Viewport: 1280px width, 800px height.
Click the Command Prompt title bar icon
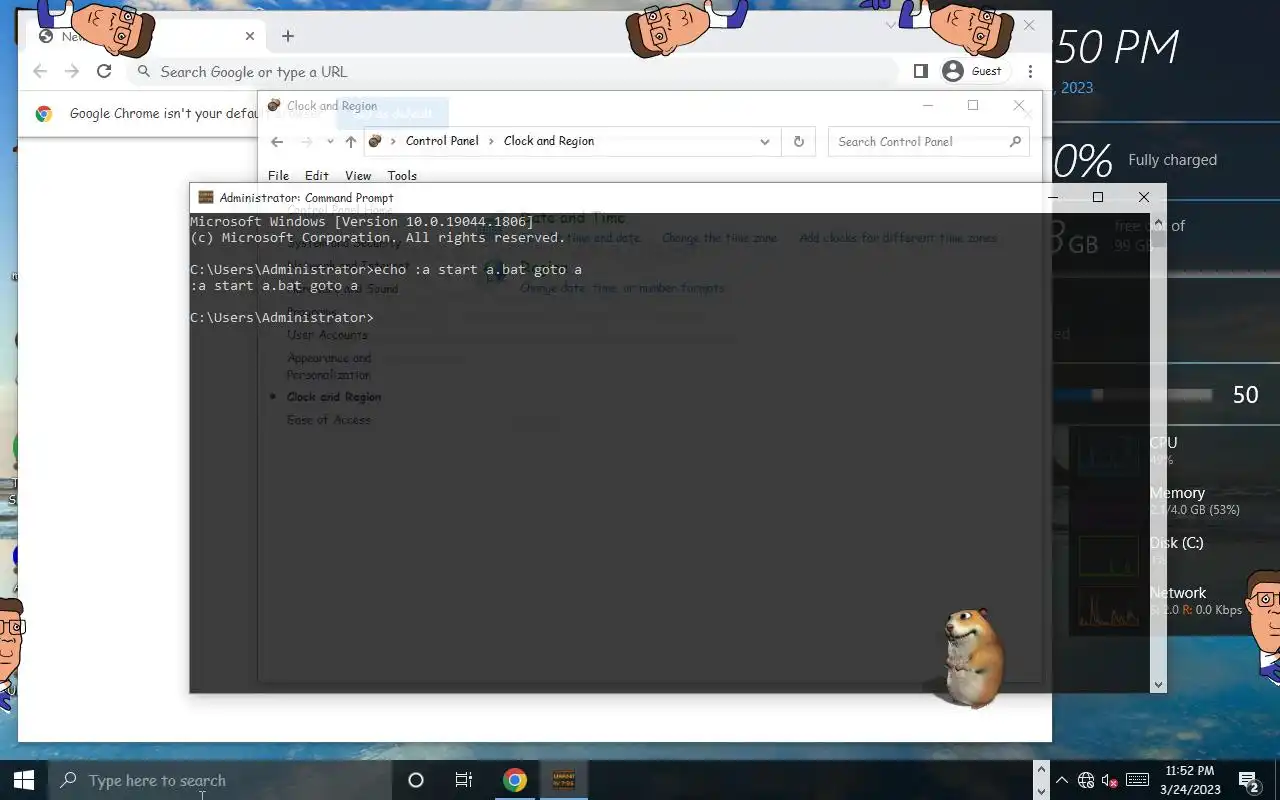(x=206, y=197)
